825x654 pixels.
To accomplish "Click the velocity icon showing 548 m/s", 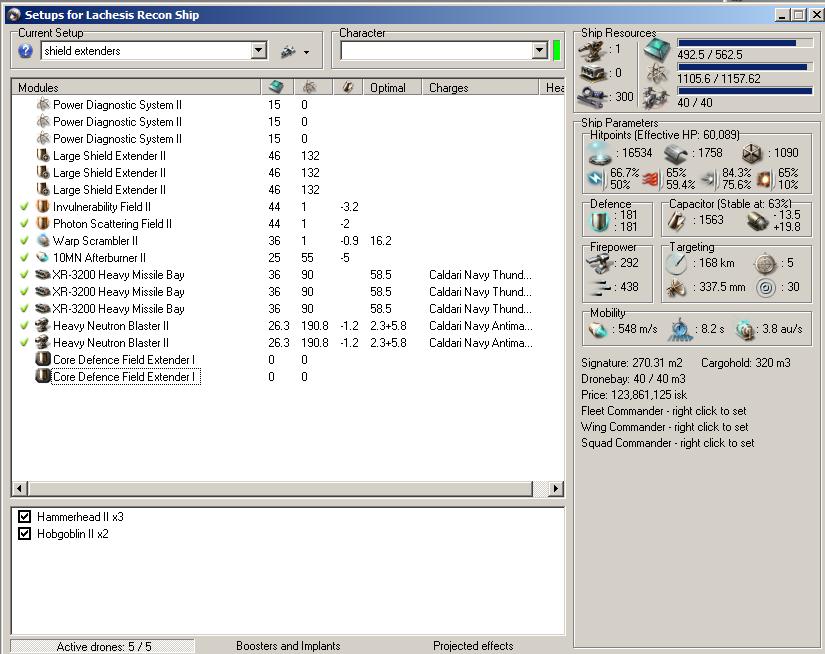I will coord(598,329).
